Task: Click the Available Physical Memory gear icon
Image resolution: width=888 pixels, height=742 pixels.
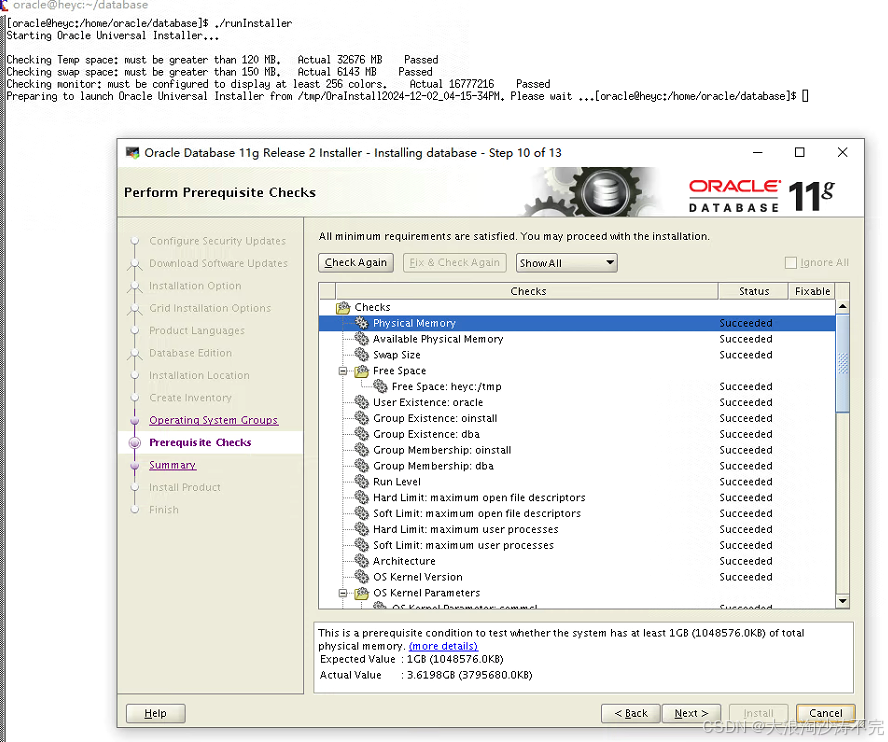Action: 361,339
